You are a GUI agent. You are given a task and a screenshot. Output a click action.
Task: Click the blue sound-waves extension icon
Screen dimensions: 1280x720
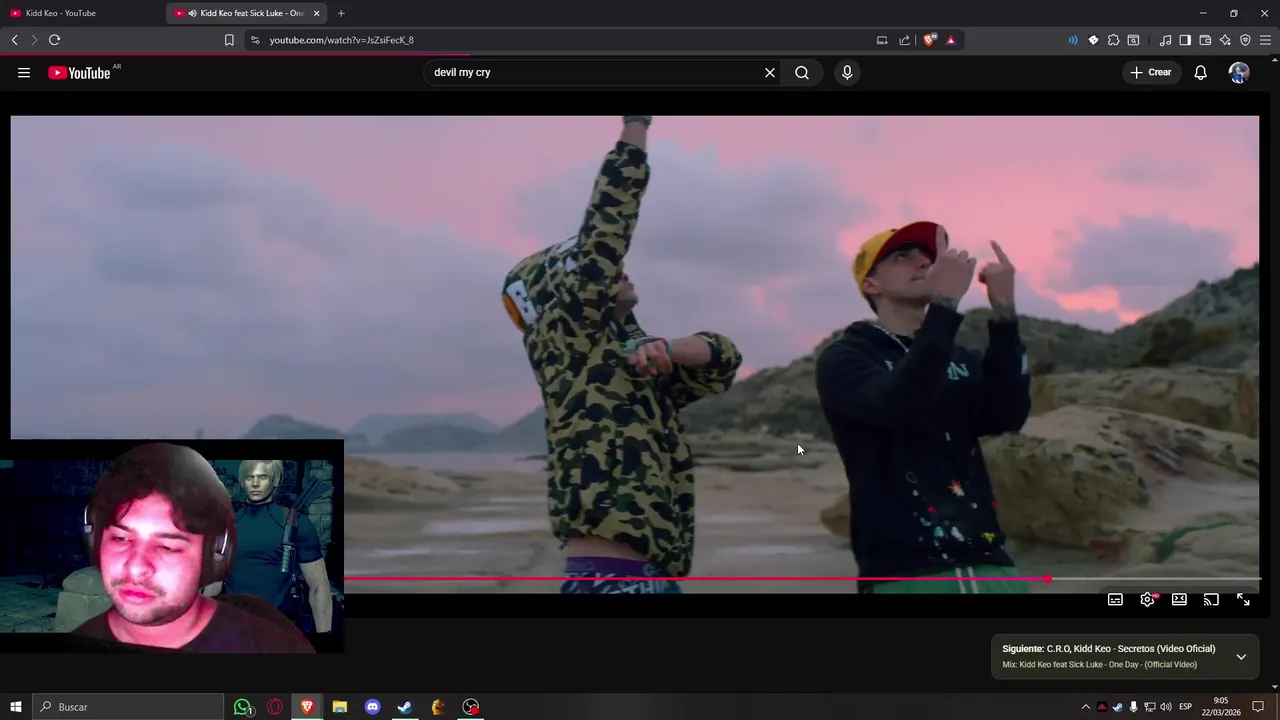click(1073, 40)
